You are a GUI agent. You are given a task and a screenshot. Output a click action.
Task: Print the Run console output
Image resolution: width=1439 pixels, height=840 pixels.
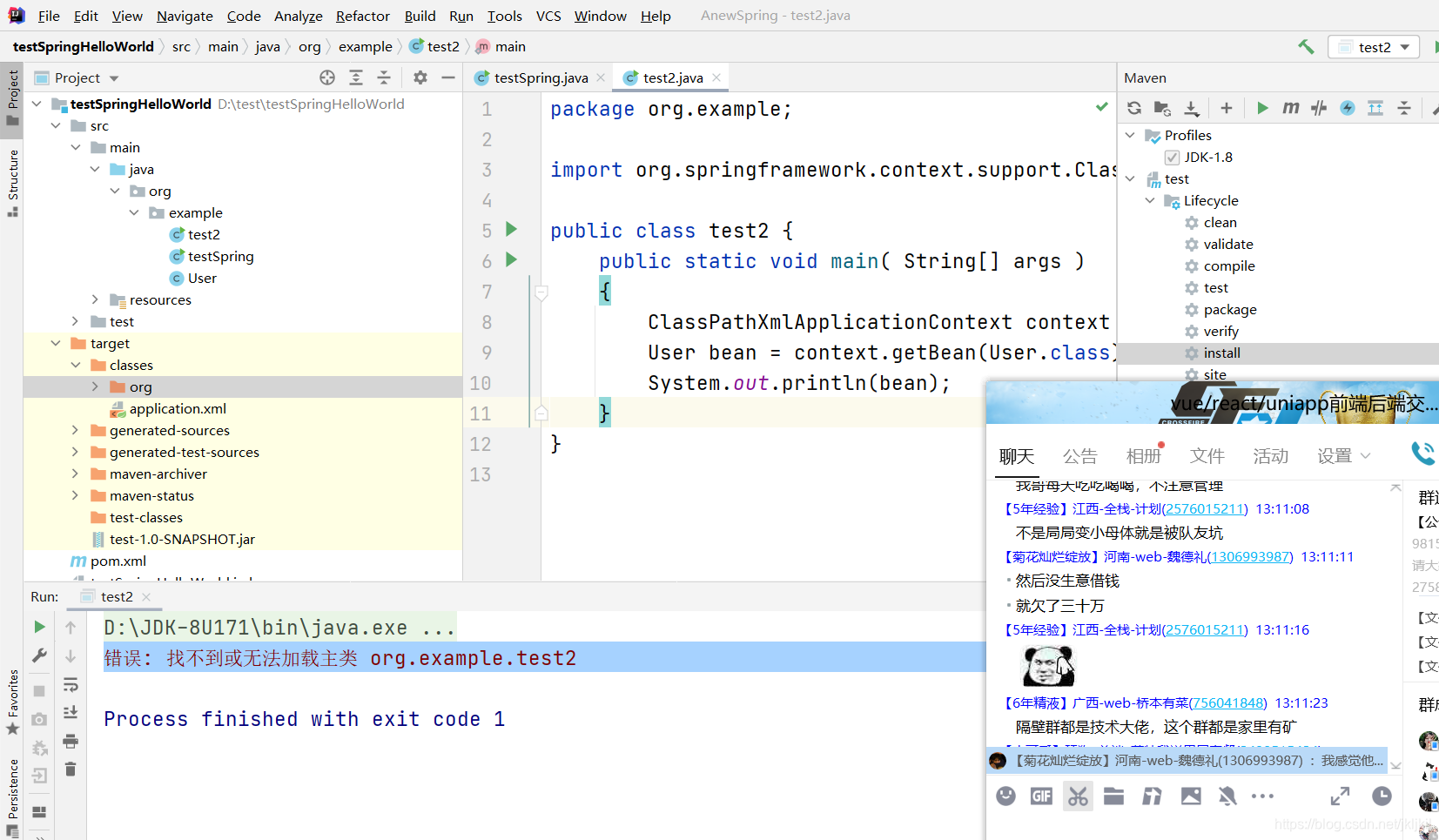click(71, 742)
